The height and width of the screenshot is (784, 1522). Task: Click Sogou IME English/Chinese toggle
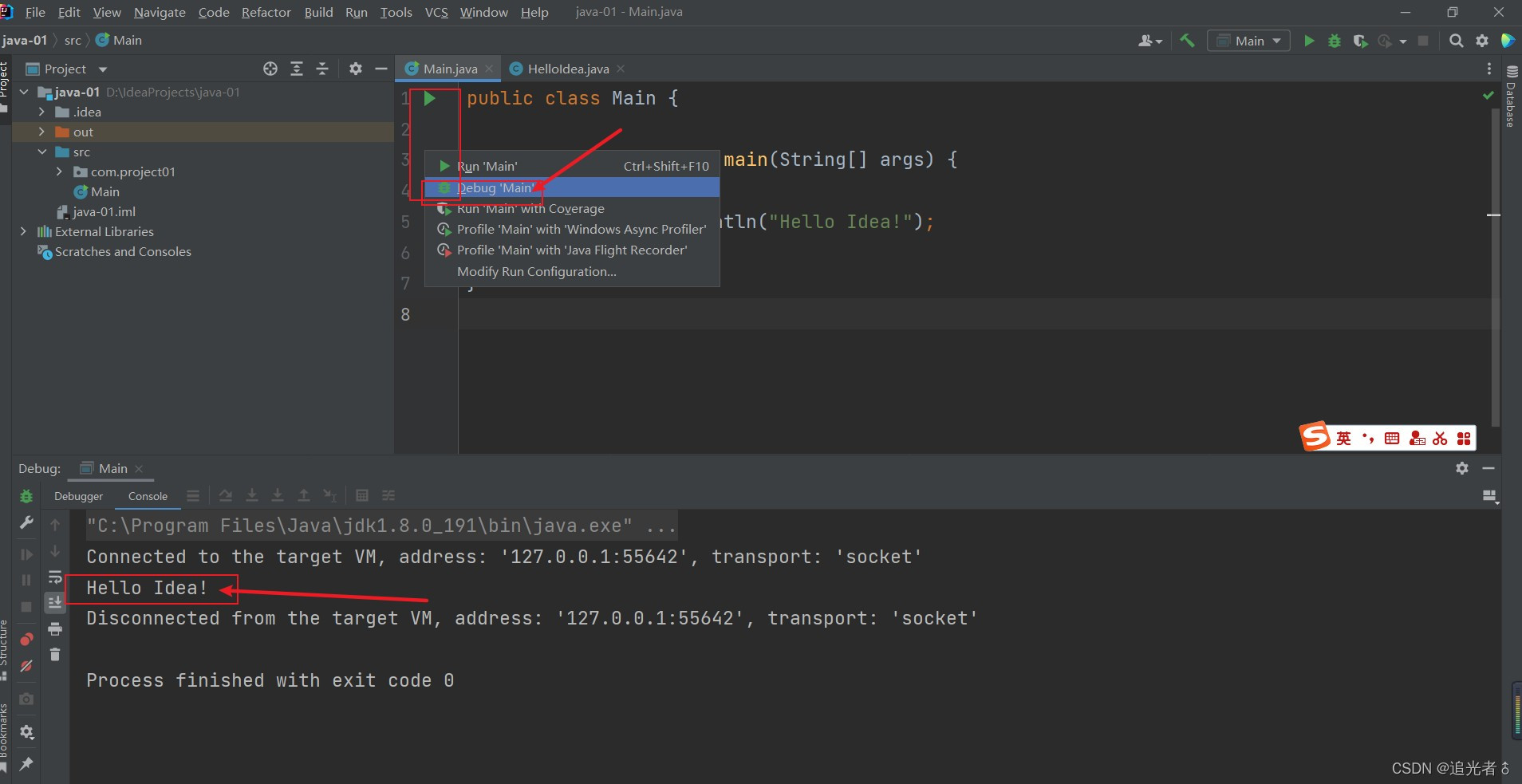pyautogui.click(x=1344, y=438)
